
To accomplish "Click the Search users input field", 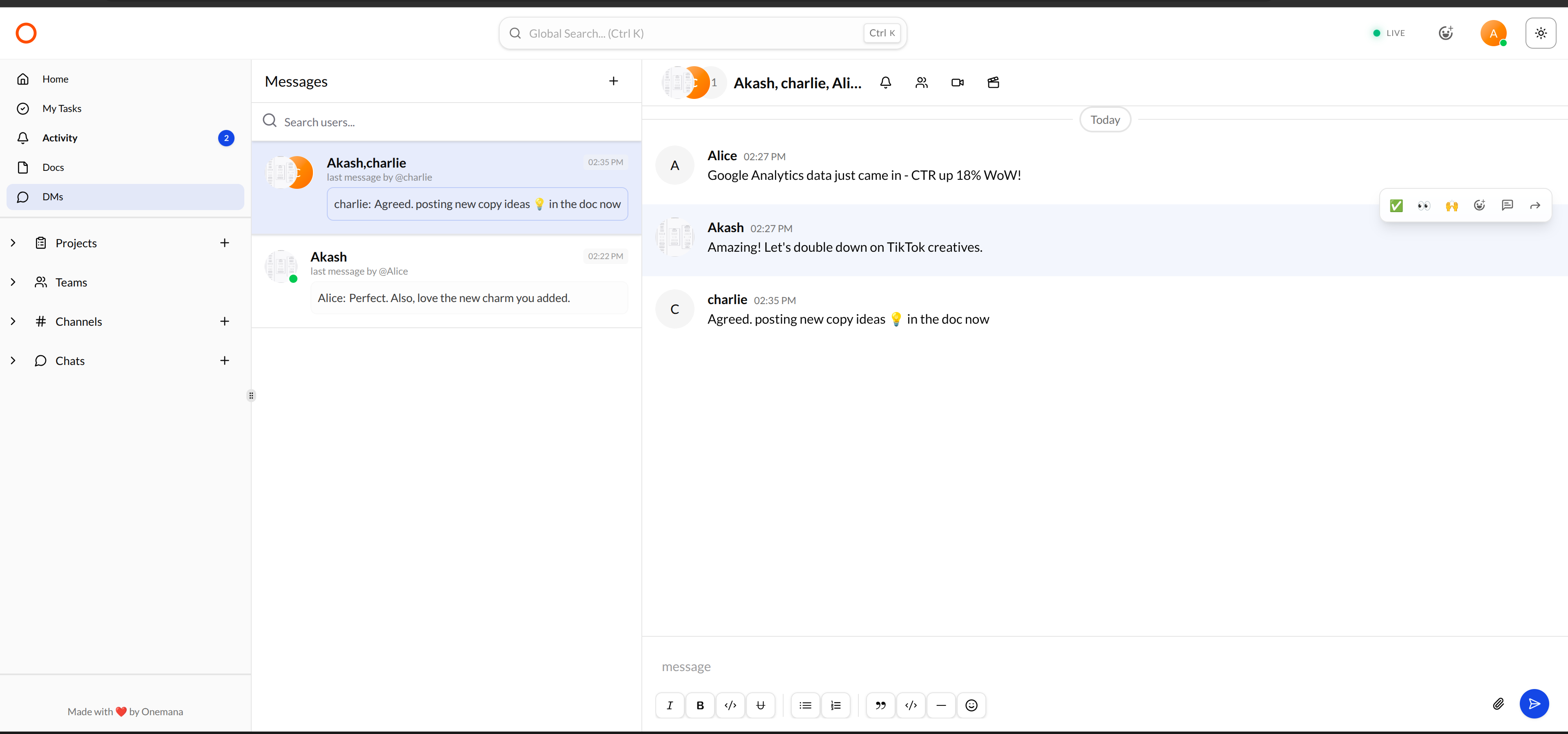I will [451, 122].
